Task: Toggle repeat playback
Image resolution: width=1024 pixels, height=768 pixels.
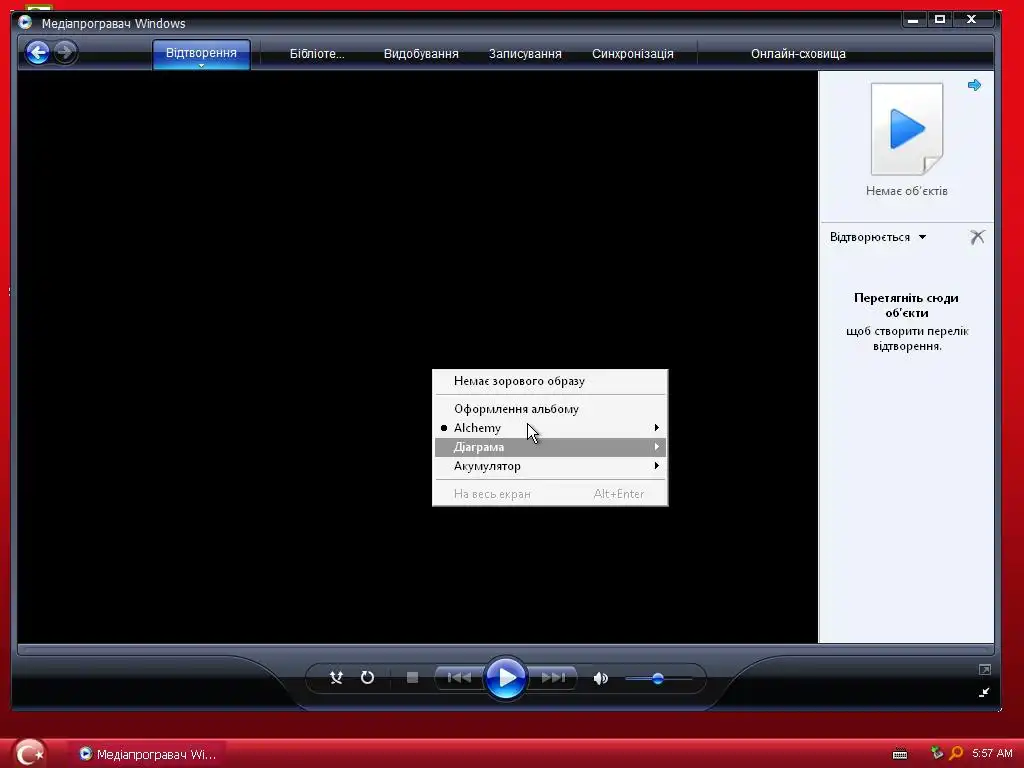Action: (368, 677)
